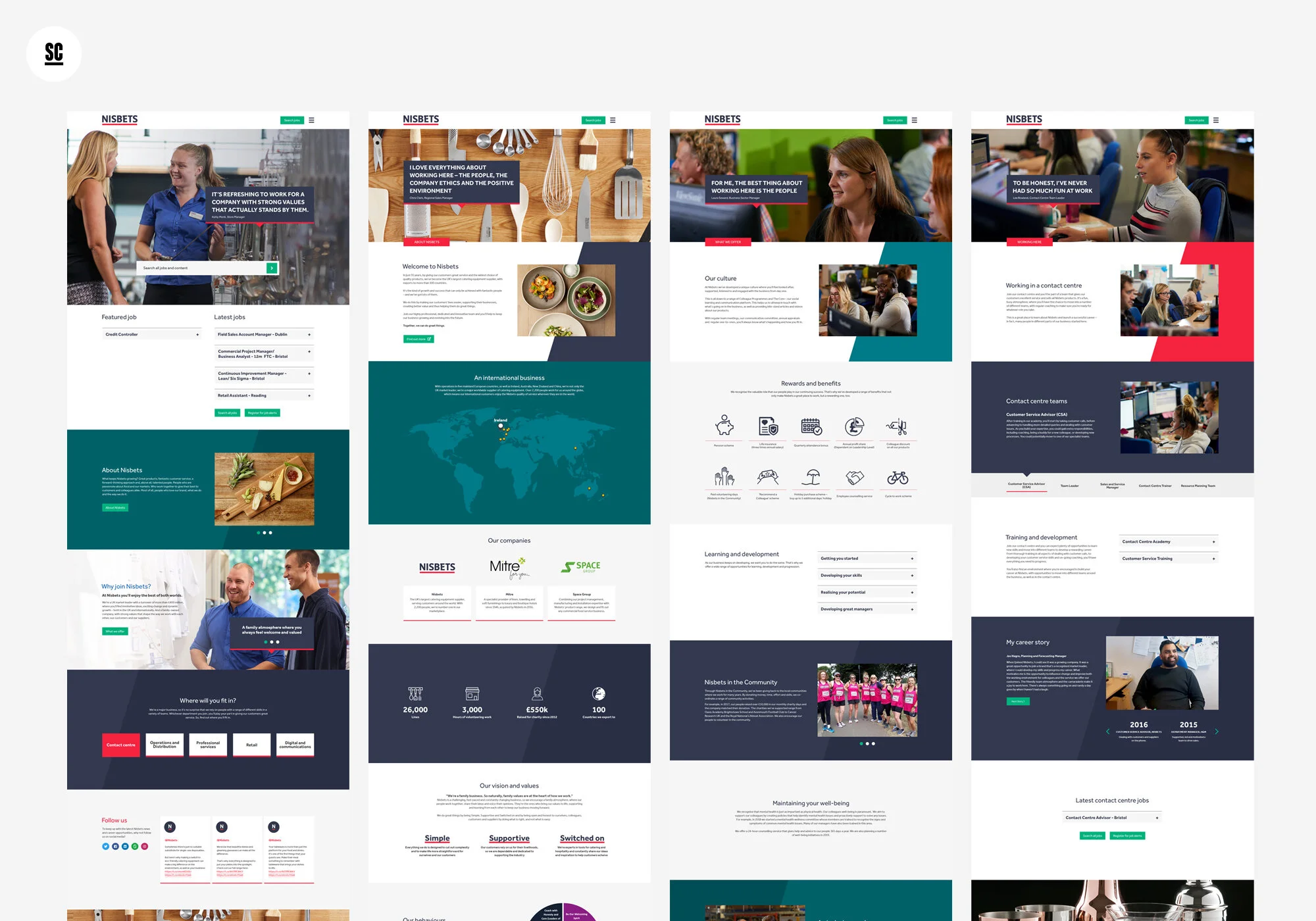The image size is (1316, 921).
Task: Click the piggy bank Pension scheme icon
Action: pyautogui.click(x=724, y=426)
